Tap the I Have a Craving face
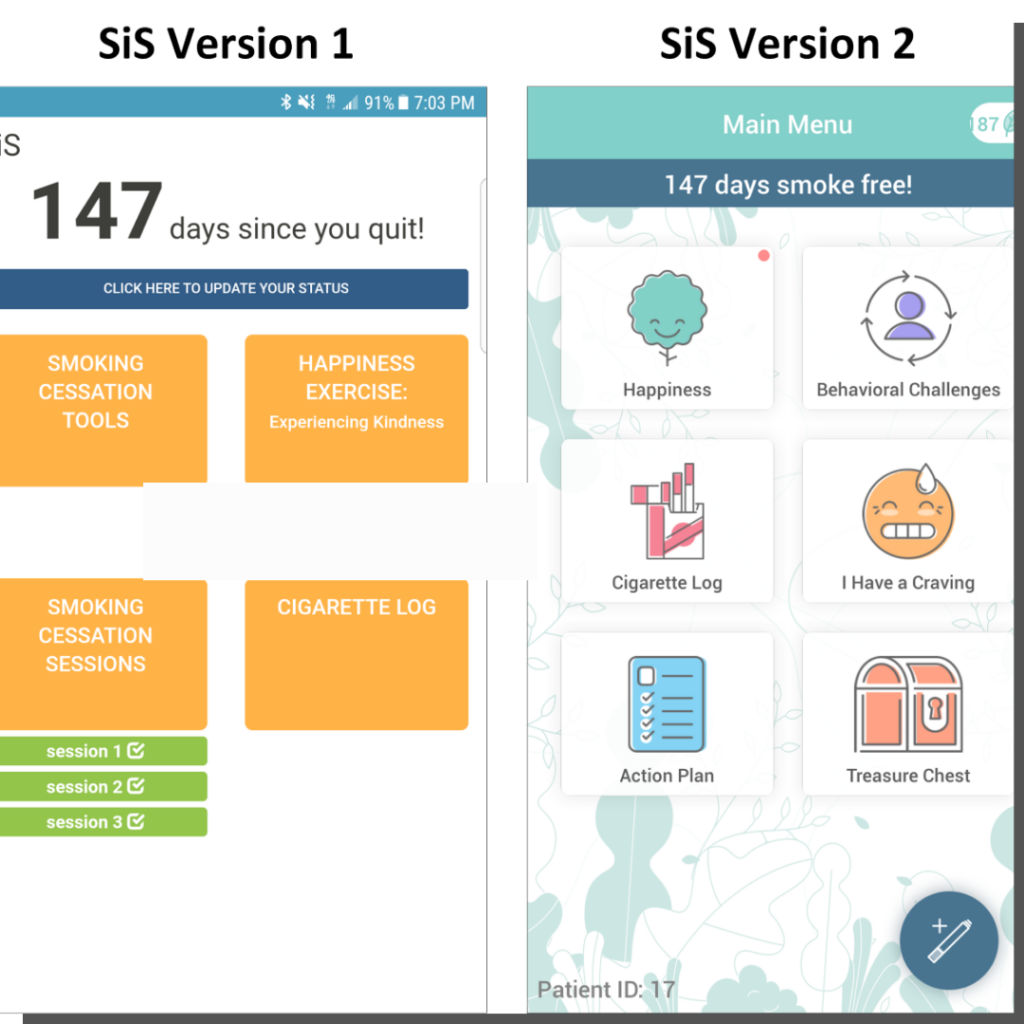The width and height of the screenshot is (1024, 1024). 908,511
